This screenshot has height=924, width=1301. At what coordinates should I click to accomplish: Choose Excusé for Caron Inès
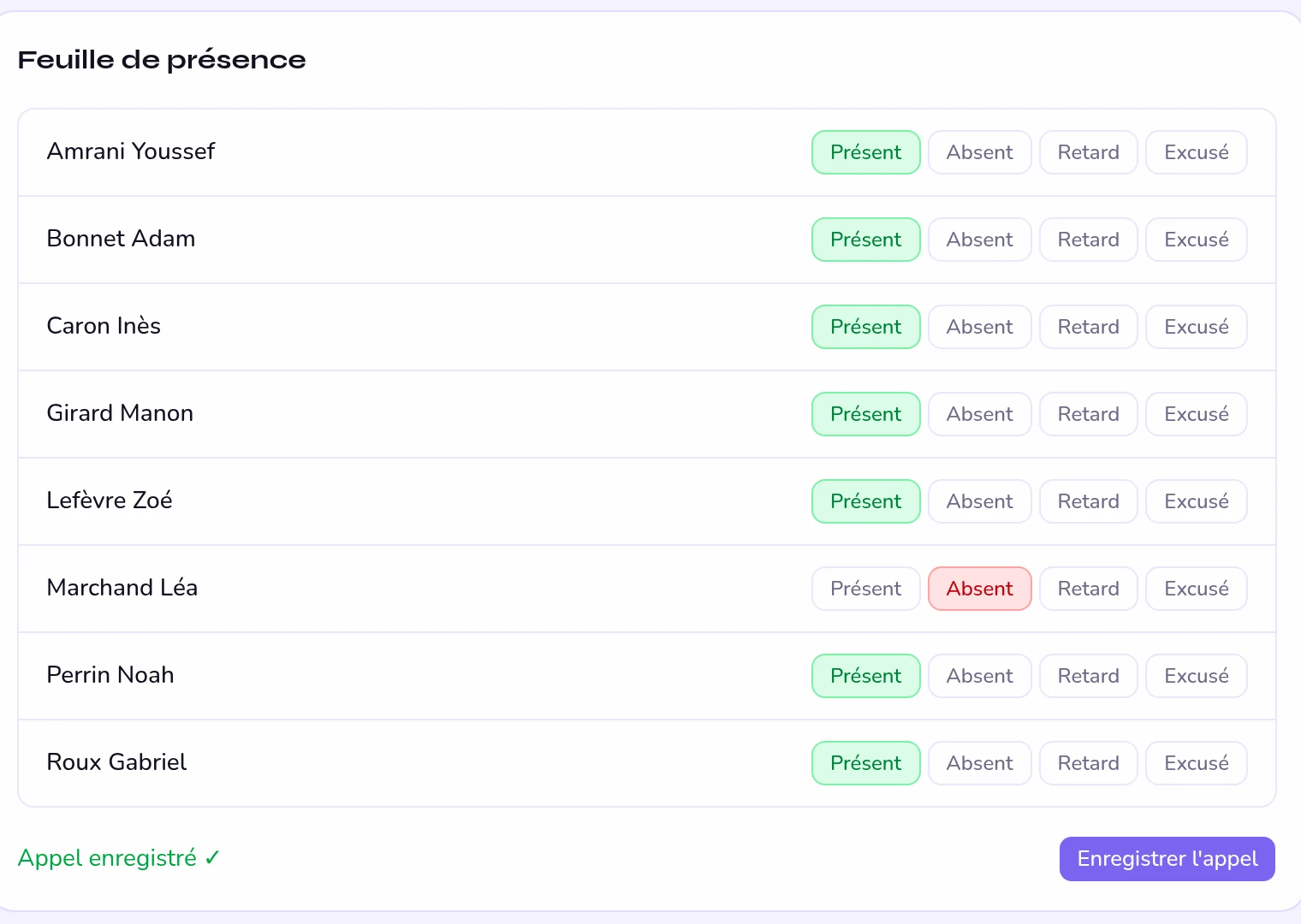[1196, 327]
